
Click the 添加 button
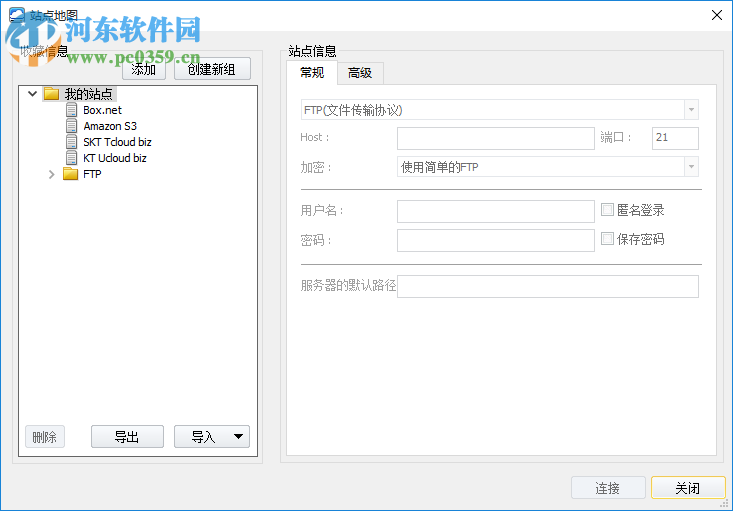click(144, 69)
